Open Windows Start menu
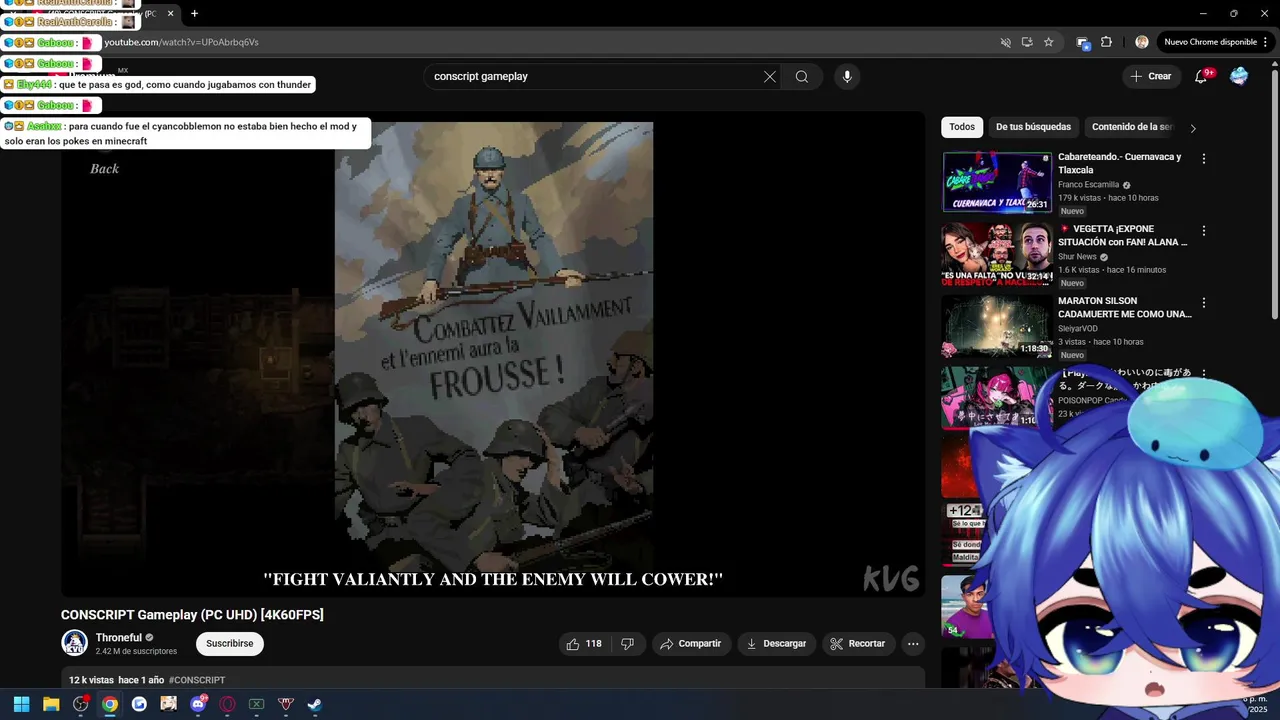 click(21, 704)
